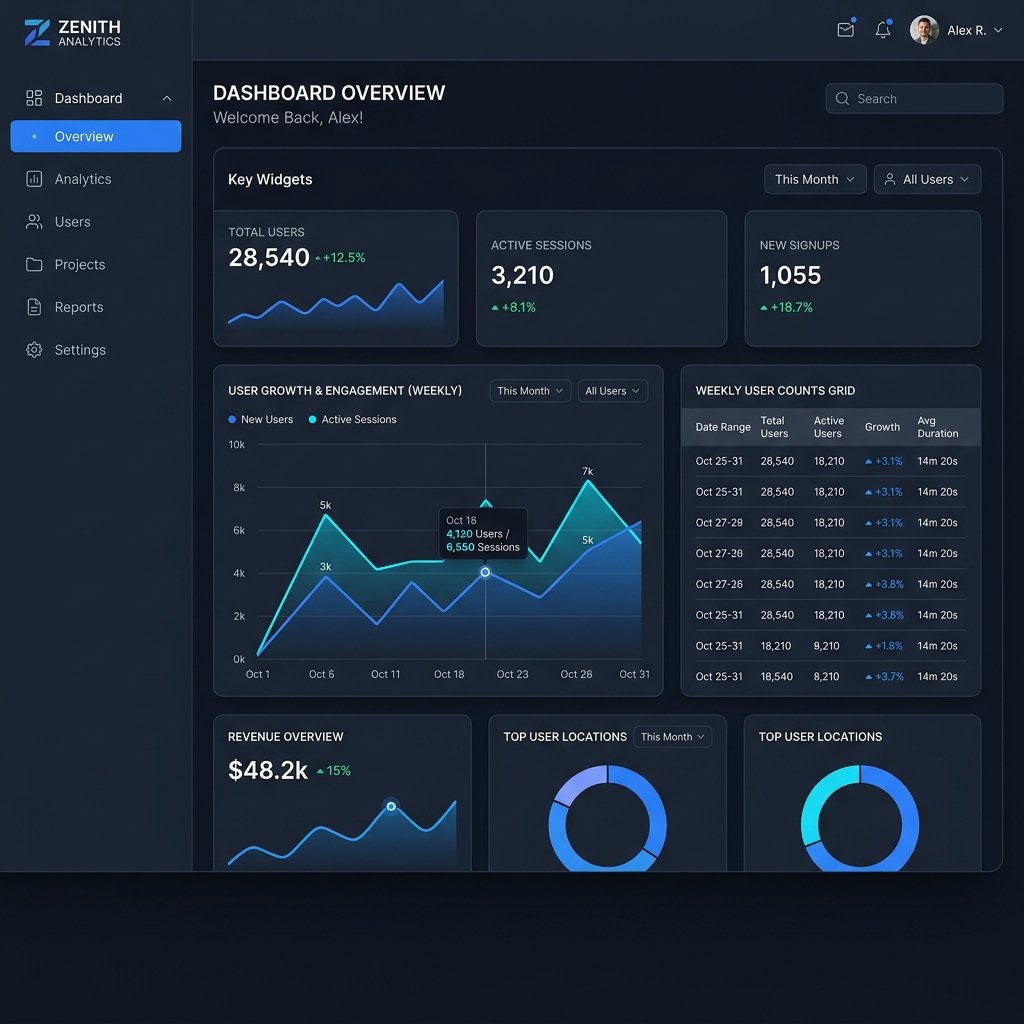Open the Key Widgets This Month dropdown
The image size is (1024, 1024).
(x=815, y=179)
